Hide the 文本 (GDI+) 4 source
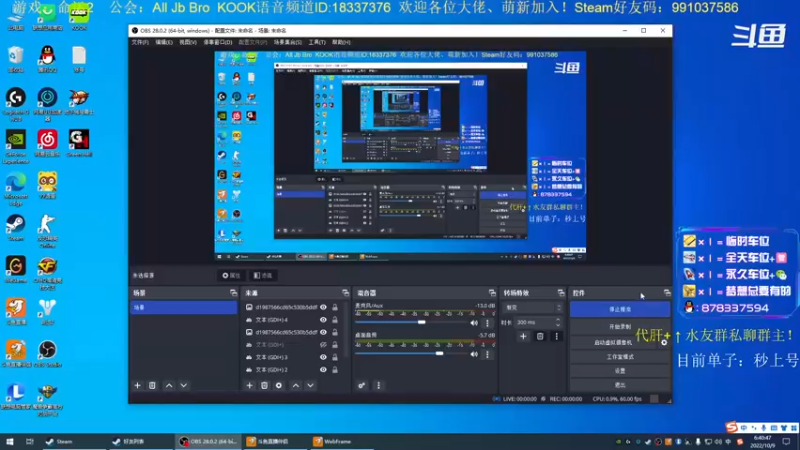This screenshot has height=450, width=800. pyautogui.click(x=323, y=320)
